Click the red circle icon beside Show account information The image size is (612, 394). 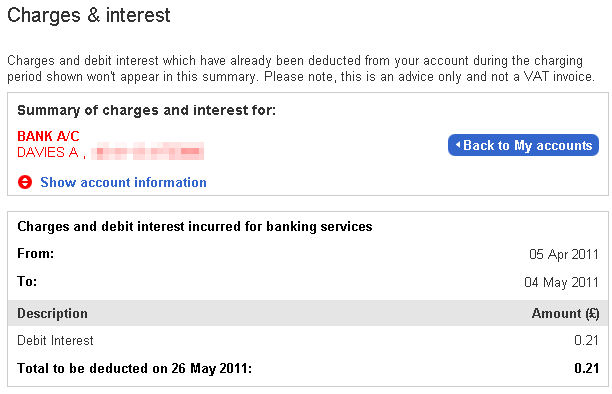click(25, 182)
